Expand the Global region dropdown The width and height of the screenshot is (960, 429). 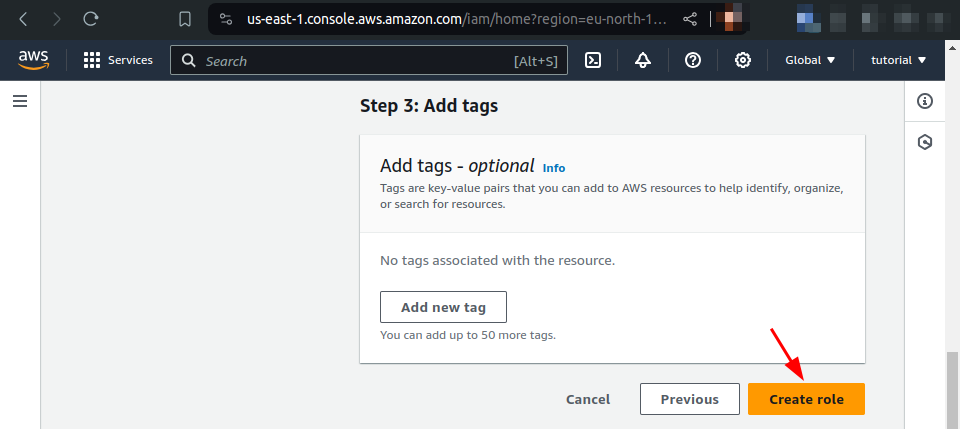click(x=810, y=60)
